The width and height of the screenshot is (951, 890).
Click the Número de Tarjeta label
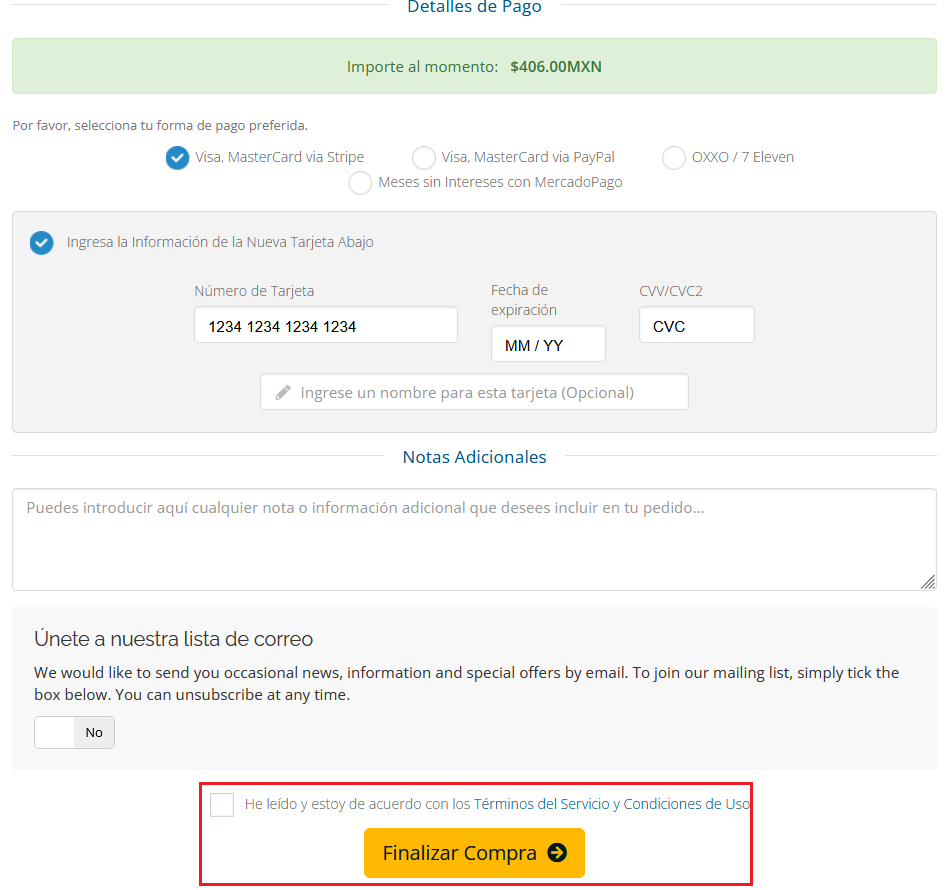point(254,291)
